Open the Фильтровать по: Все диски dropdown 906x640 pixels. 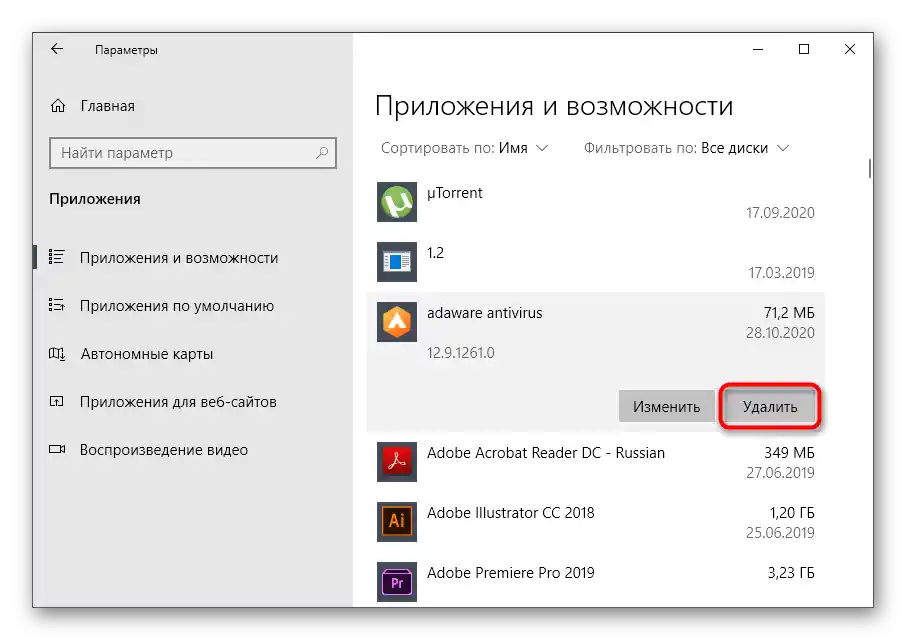coord(686,148)
